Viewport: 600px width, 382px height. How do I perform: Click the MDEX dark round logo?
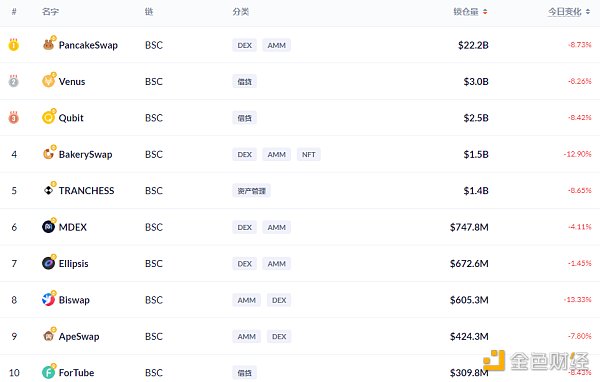[48, 227]
